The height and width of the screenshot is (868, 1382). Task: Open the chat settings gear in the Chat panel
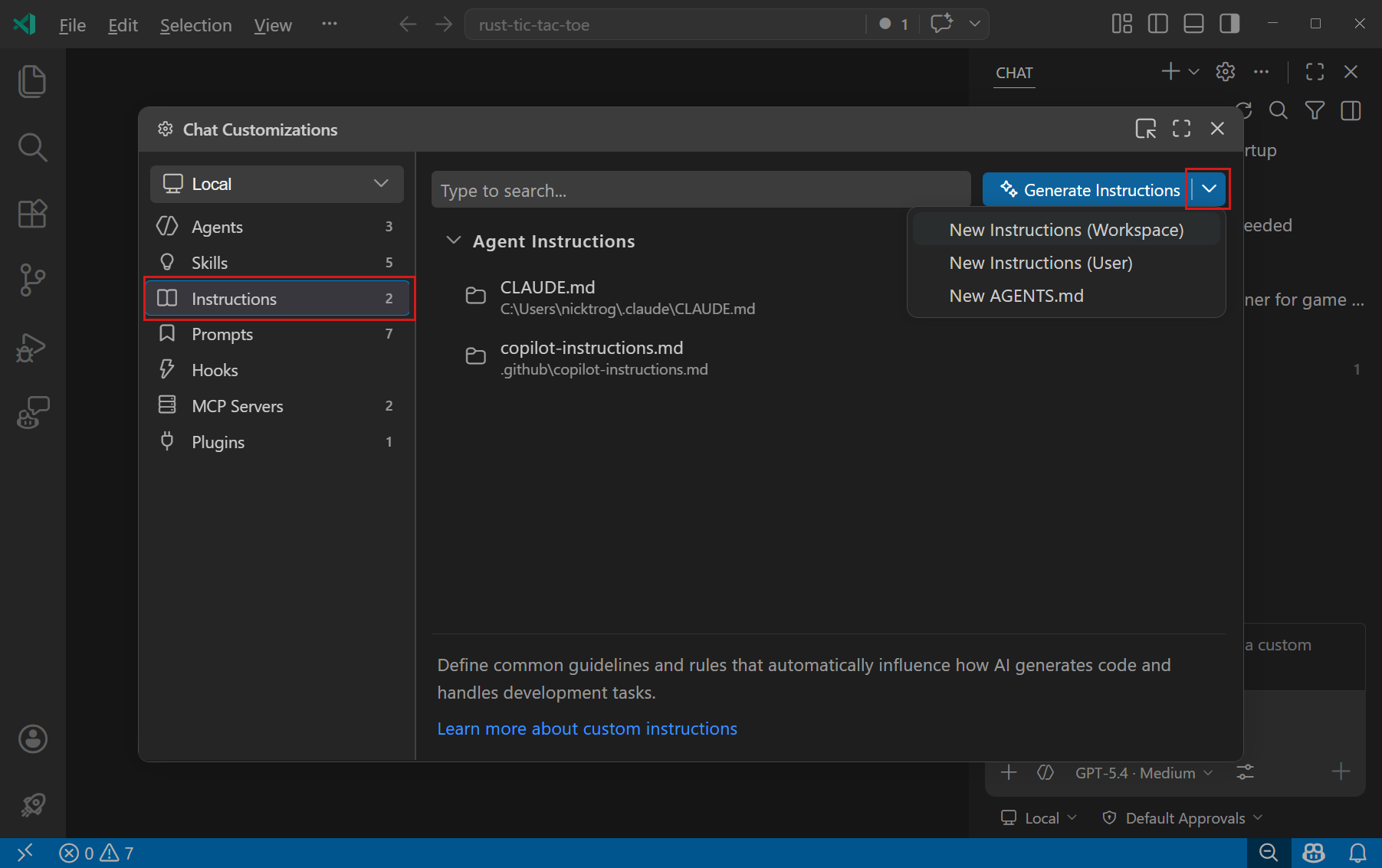point(1224,71)
